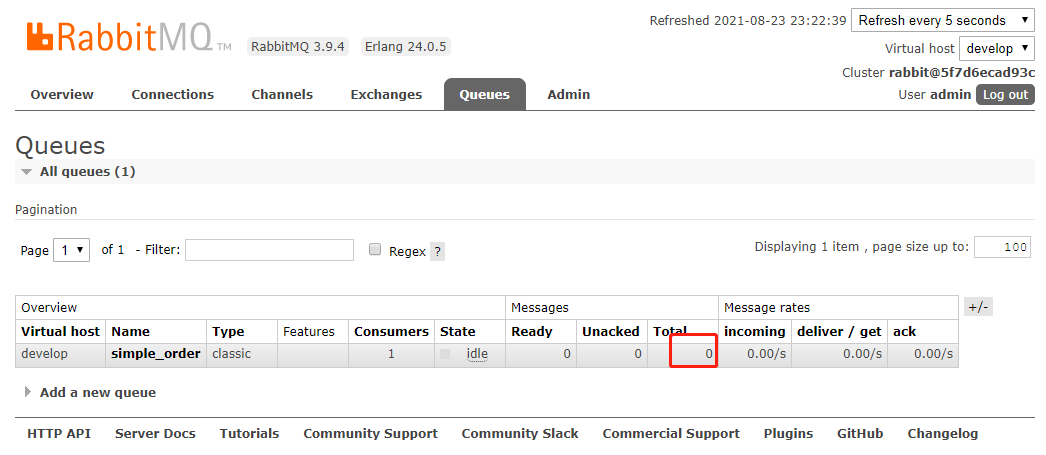Screen dimensions: 1046x455
Task: Log out of the admin account
Action: pos(1005,95)
